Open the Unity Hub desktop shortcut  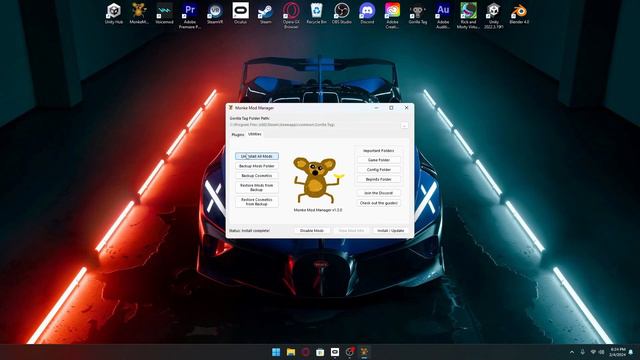coord(113,13)
